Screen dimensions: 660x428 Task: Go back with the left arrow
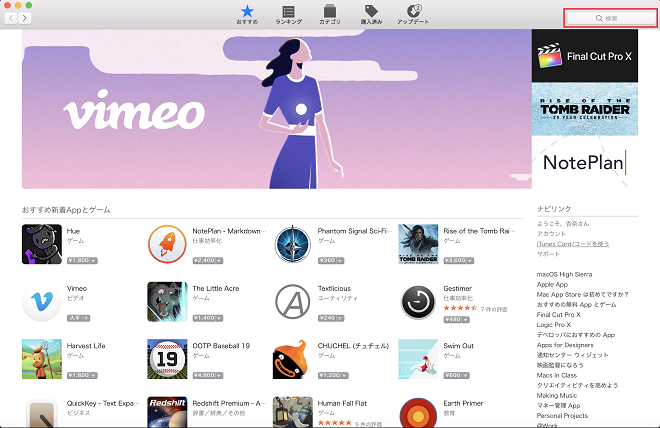[x=11, y=18]
